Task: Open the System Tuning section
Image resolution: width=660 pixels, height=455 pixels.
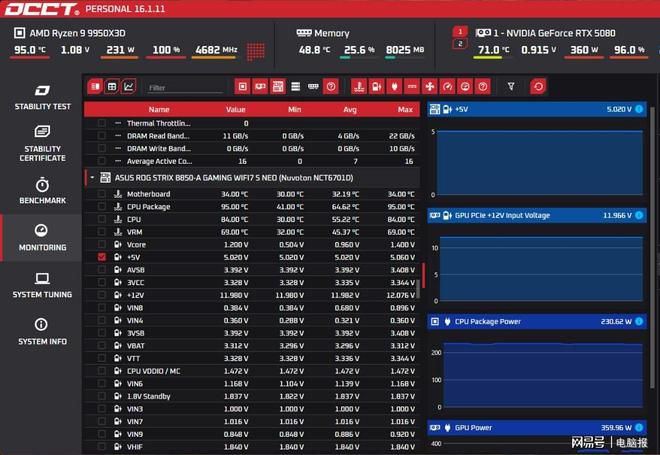Action: [42, 285]
